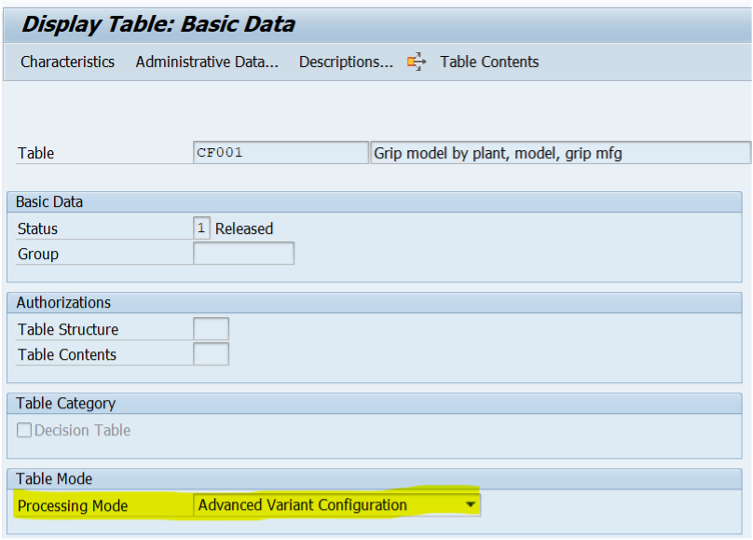753x540 pixels.
Task: Click the Table Category section header
Action: coord(66,403)
